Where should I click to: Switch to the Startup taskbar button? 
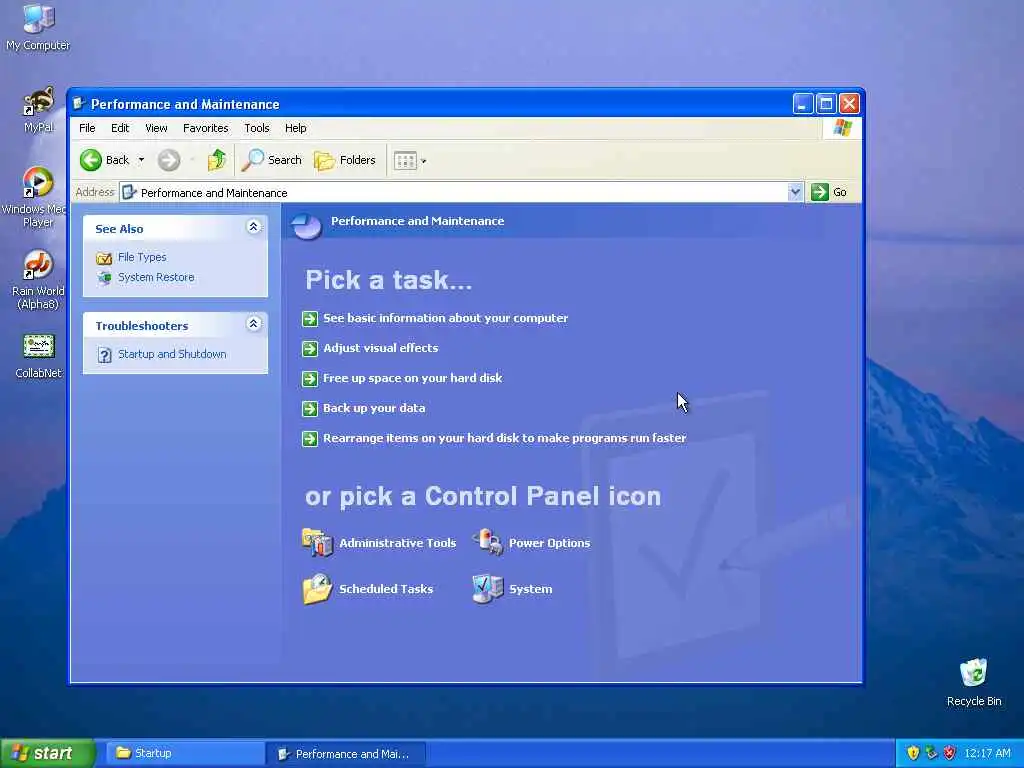[184, 753]
